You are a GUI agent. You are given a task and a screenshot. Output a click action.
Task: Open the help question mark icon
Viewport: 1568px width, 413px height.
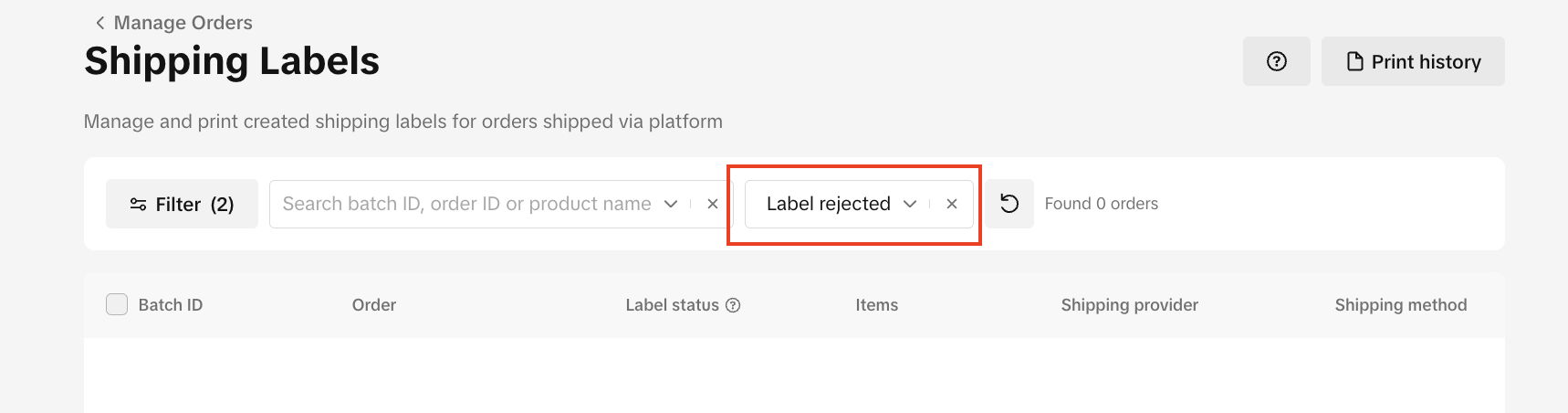tap(1276, 61)
